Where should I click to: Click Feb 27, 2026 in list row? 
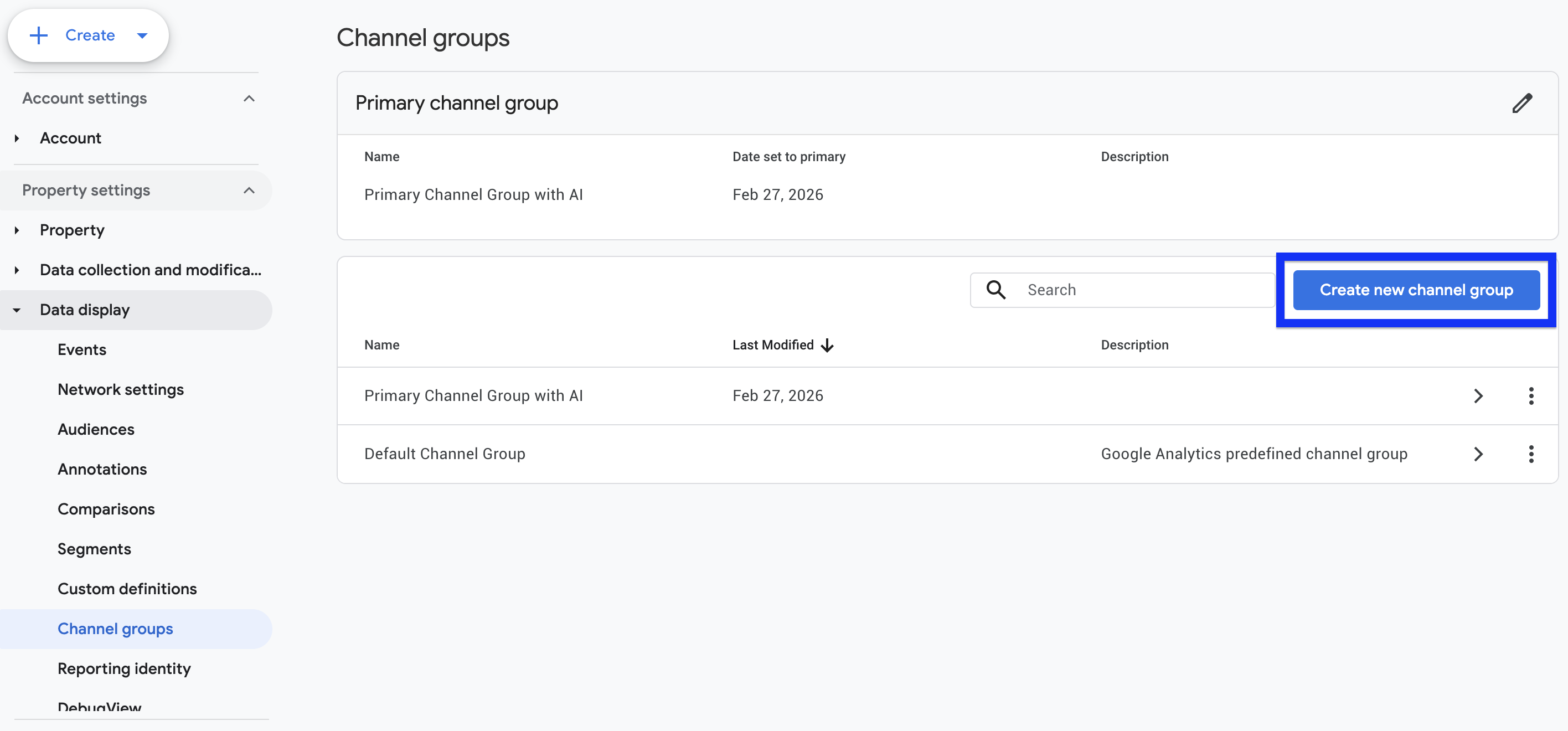[778, 395]
